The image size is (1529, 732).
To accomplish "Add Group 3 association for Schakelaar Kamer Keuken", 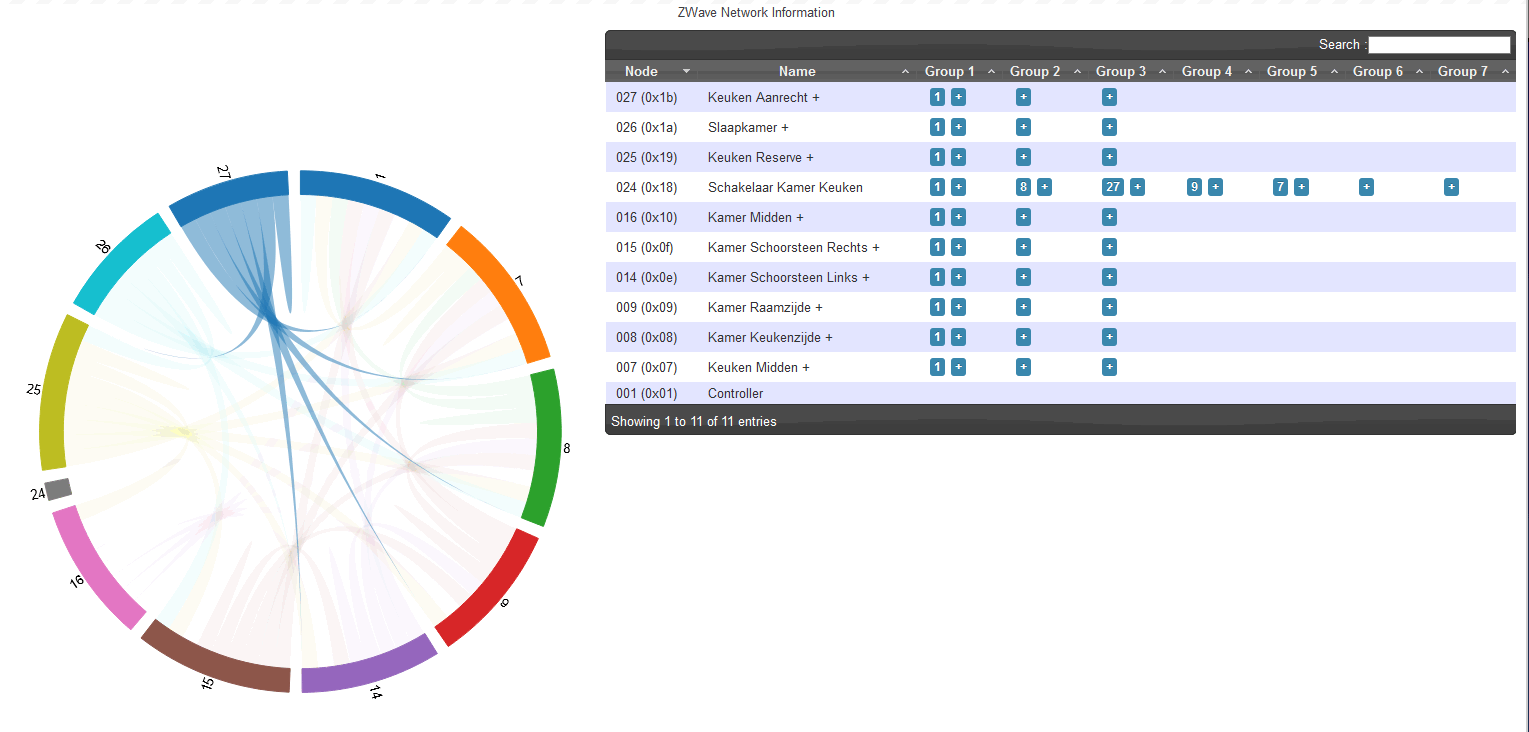I will click(1137, 187).
